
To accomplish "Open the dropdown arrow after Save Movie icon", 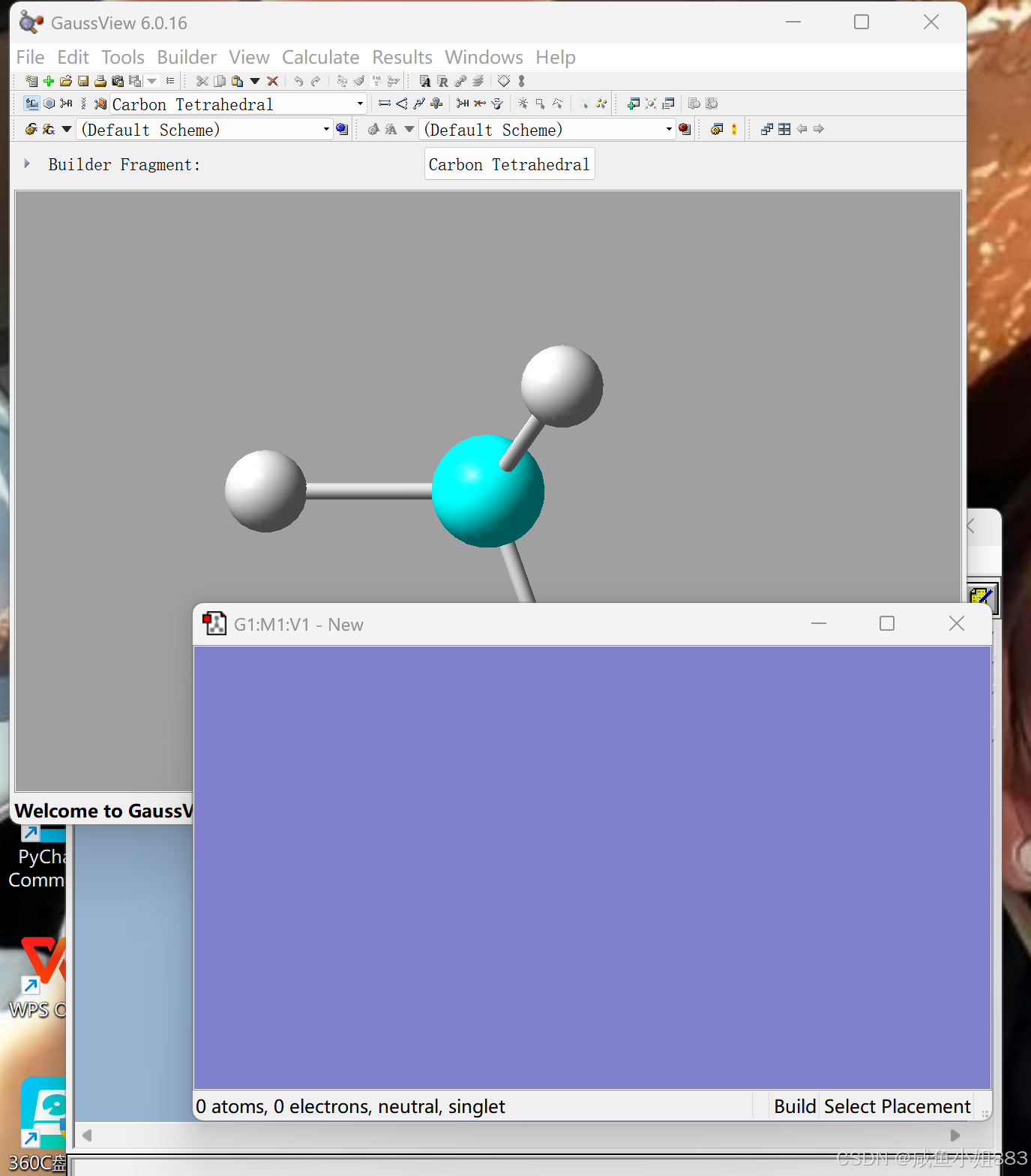I will 152,81.
